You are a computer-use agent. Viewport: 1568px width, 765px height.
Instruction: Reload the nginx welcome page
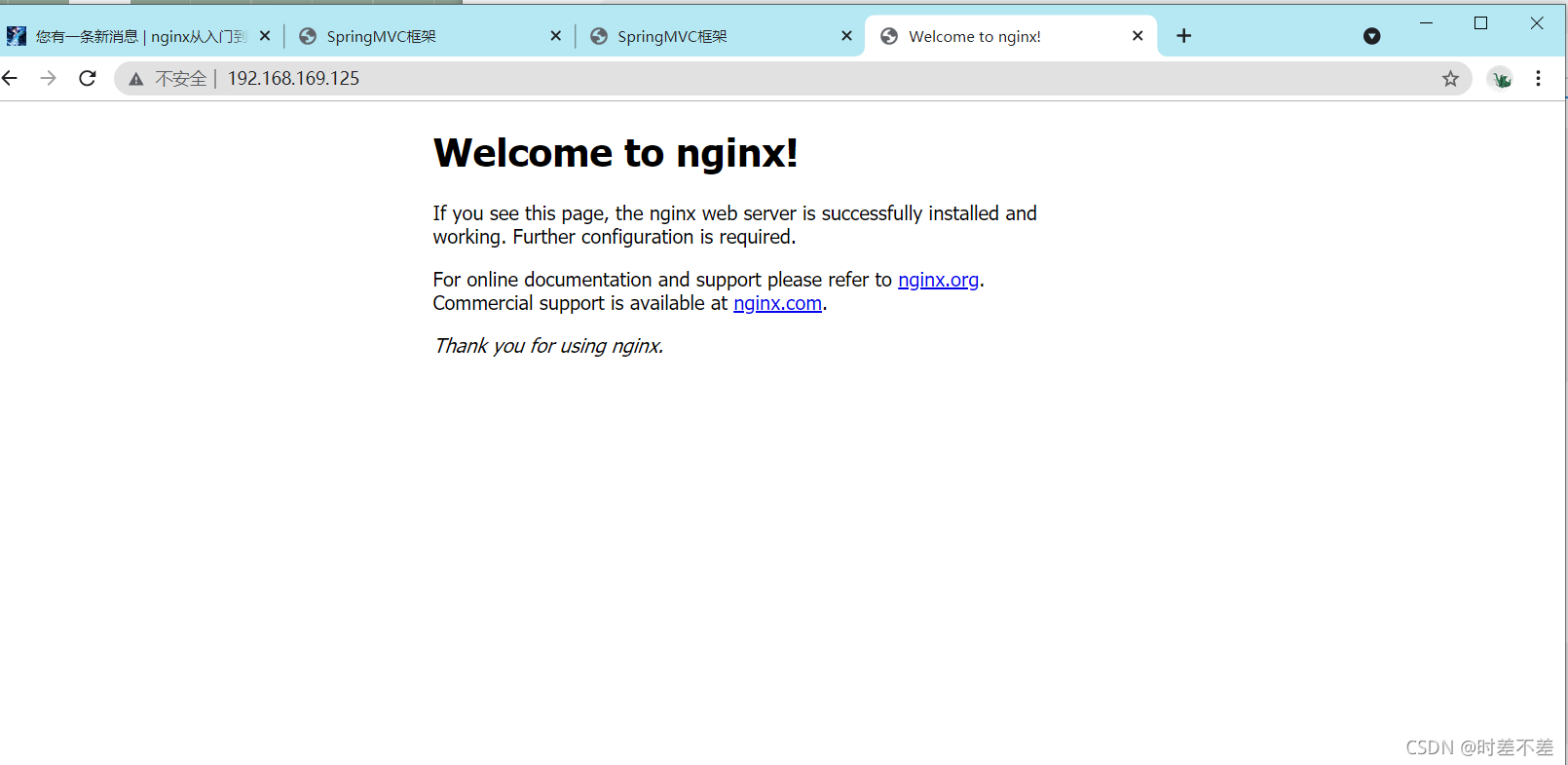[x=88, y=78]
